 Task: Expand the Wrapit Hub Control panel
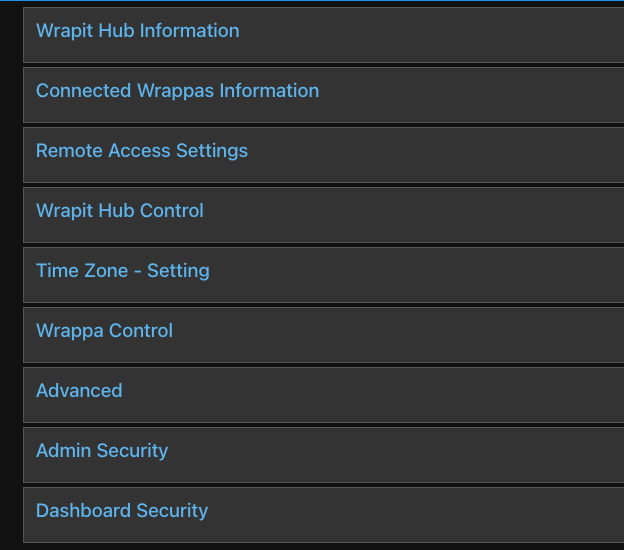[120, 211]
